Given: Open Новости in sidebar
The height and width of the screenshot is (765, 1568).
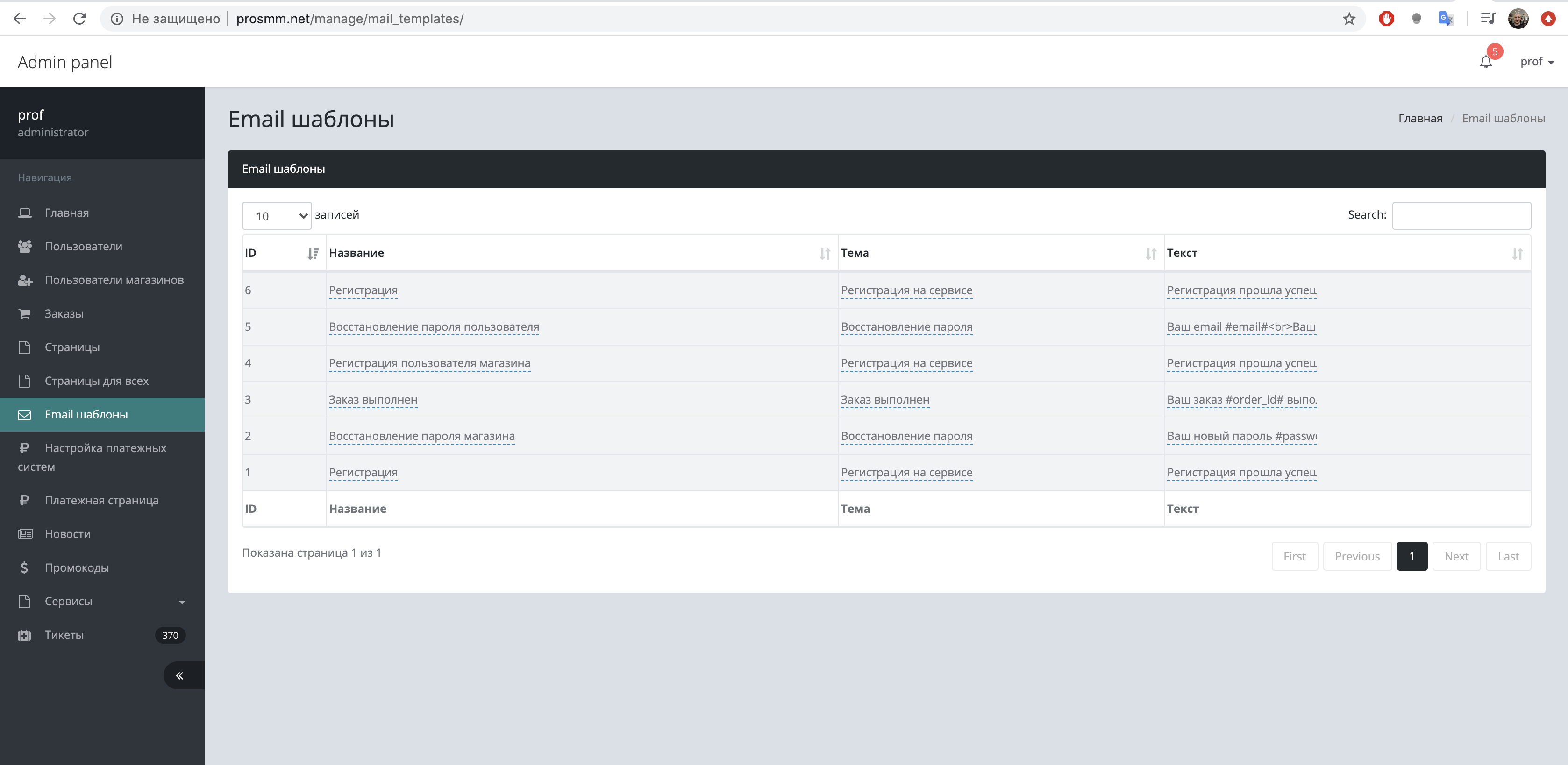Looking at the screenshot, I should click(x=102, y=534).
